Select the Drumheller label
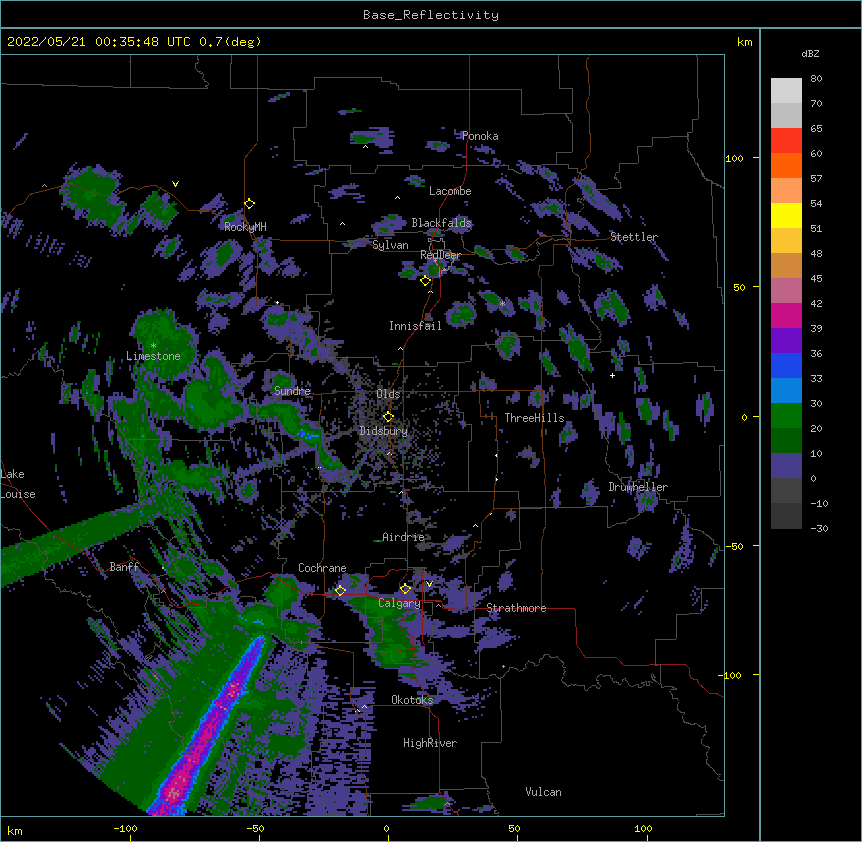The width and height of the screenshot is (862, 842). click(638, 487)
